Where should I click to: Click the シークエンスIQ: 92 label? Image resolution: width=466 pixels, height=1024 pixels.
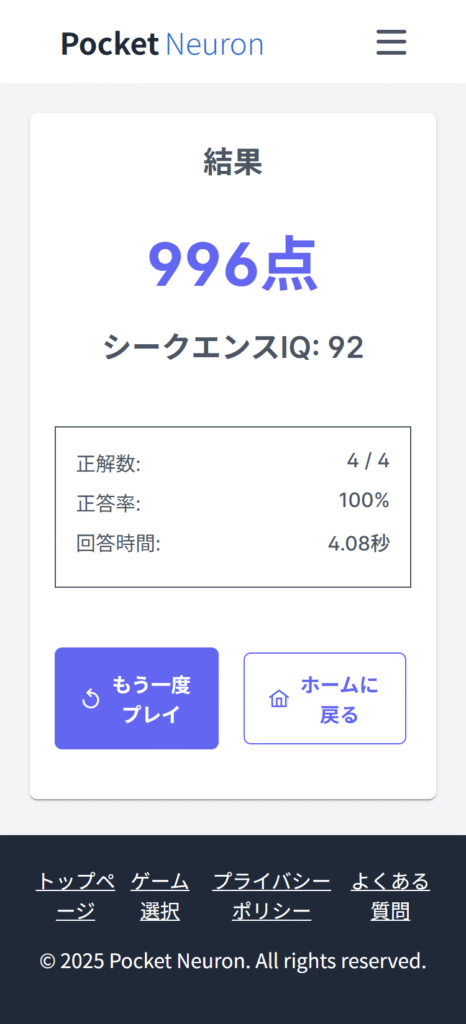coord(233,347)
